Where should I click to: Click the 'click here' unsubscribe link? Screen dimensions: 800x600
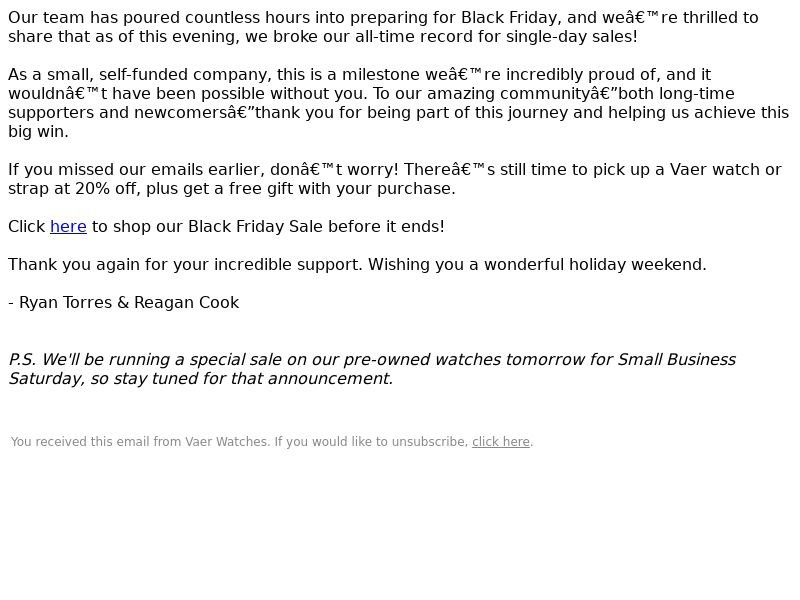[x=501, y=442]
